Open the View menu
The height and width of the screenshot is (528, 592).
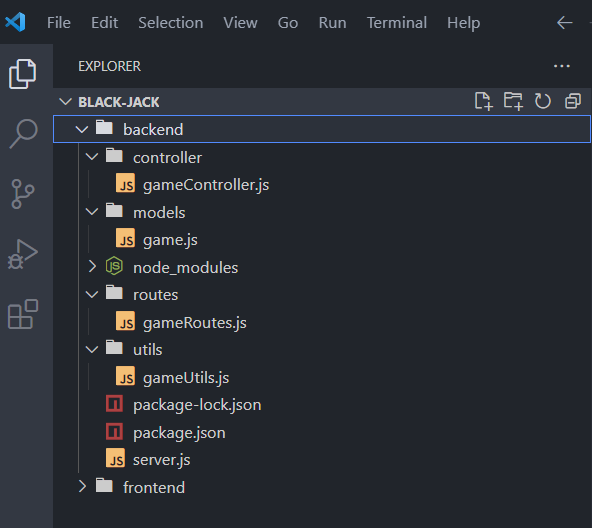pos(240,23)
